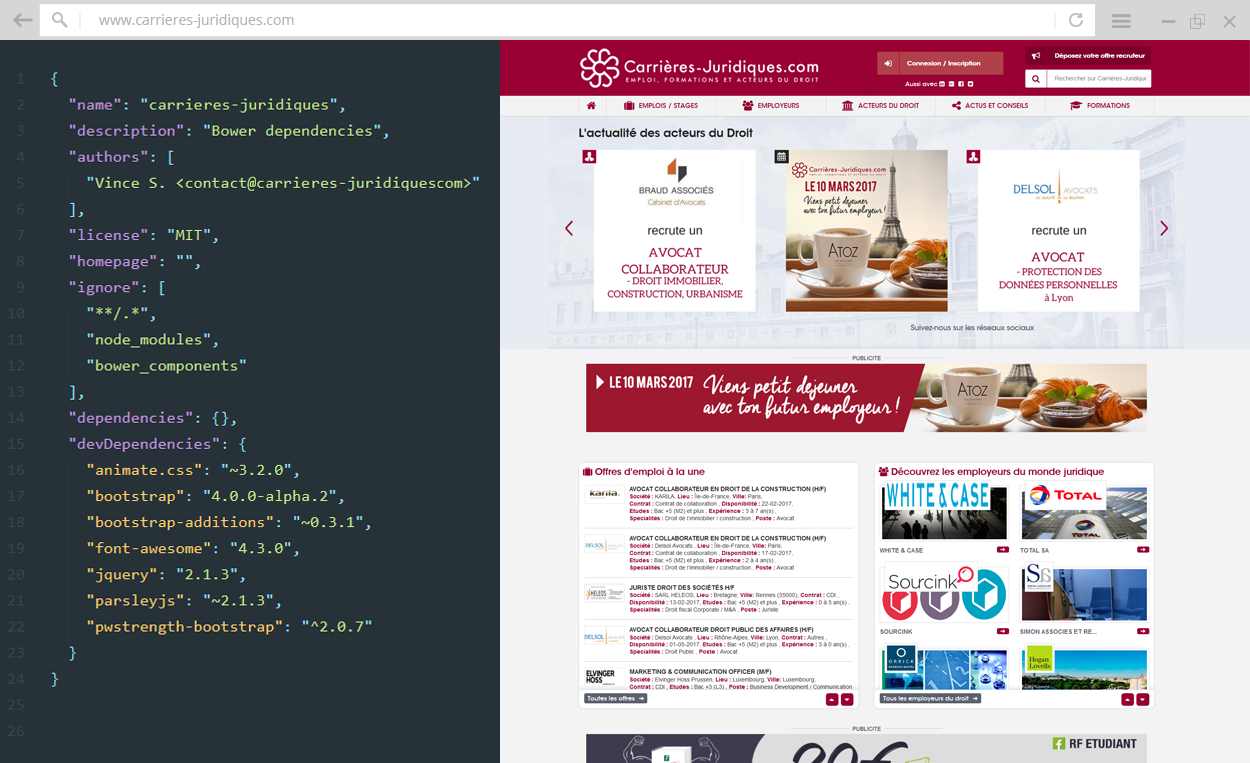Reload the page with refresh icon

(x=1076, y=20)
